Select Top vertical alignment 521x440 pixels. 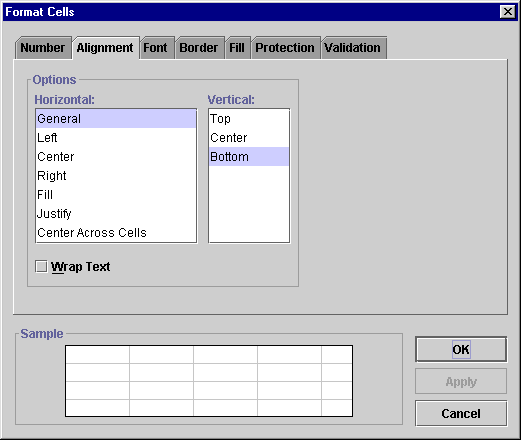(x=249, y=119)
